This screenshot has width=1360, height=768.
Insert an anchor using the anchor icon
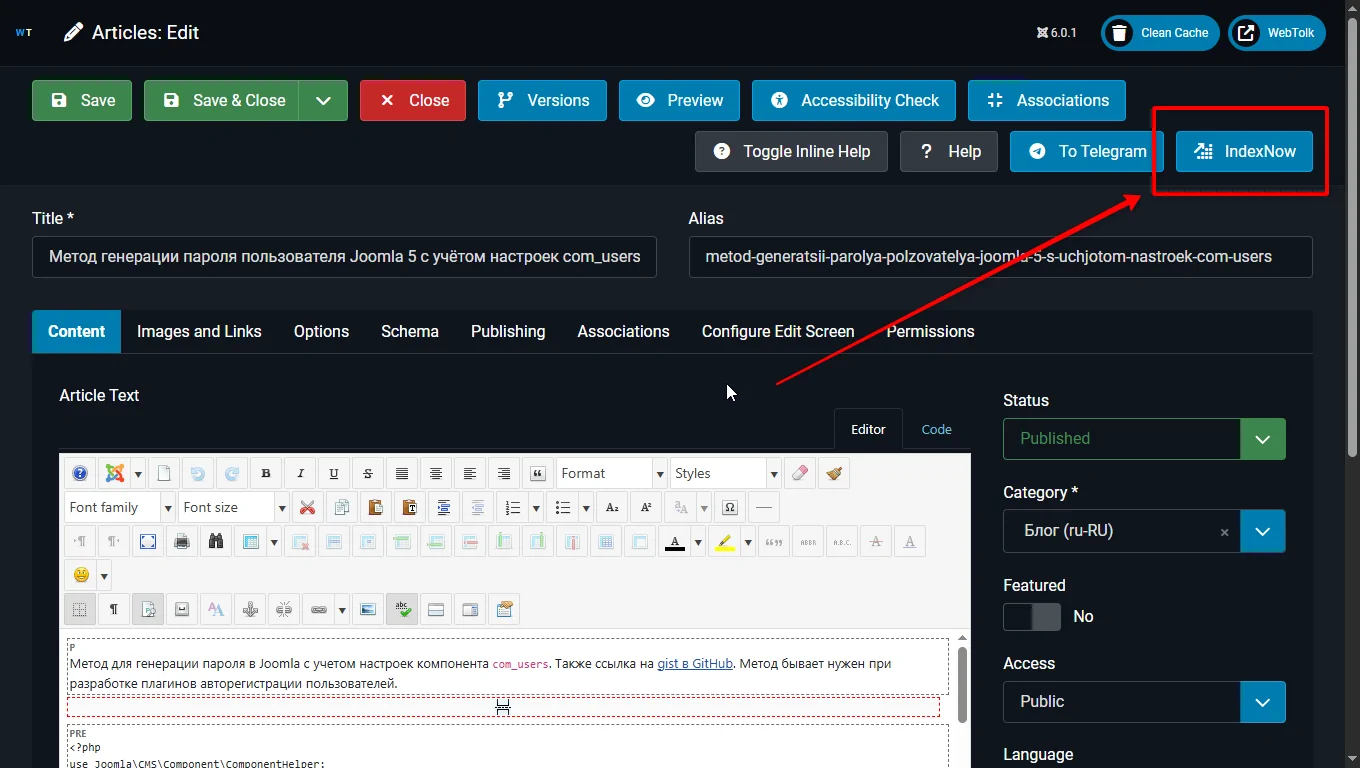point(250,609)
